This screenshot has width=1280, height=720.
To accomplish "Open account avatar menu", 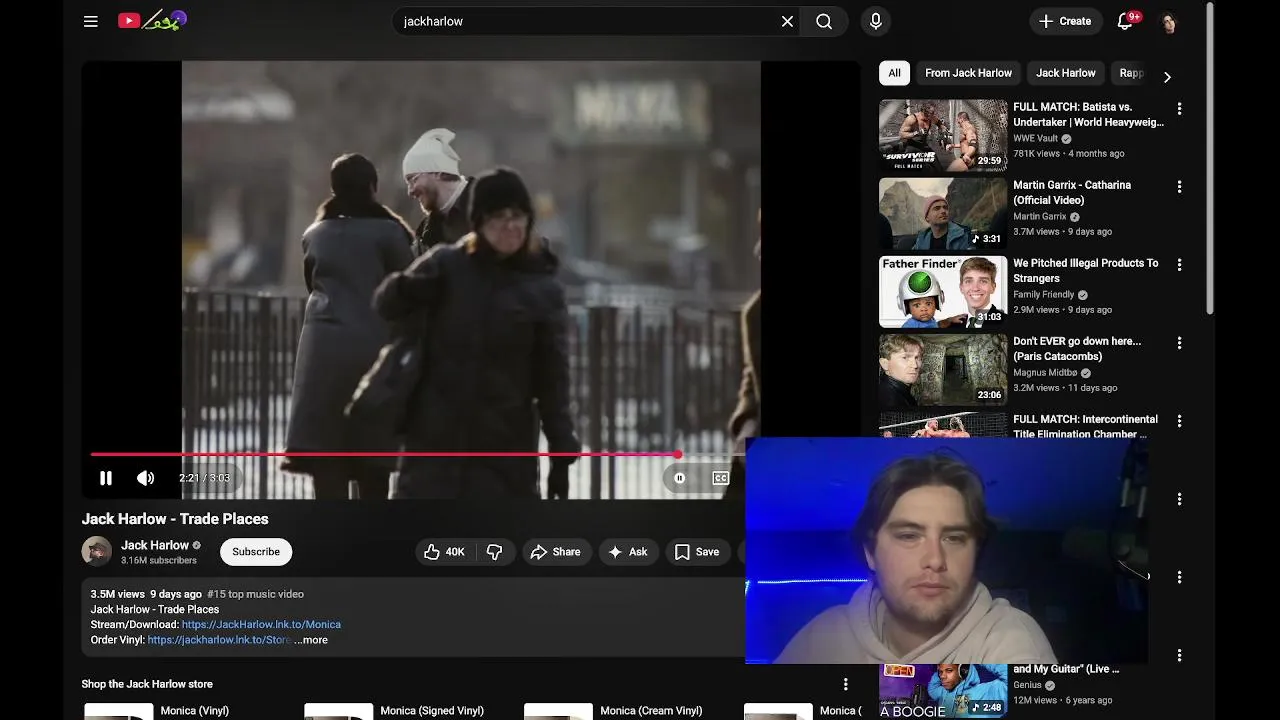I will [x=1169, y=21].
